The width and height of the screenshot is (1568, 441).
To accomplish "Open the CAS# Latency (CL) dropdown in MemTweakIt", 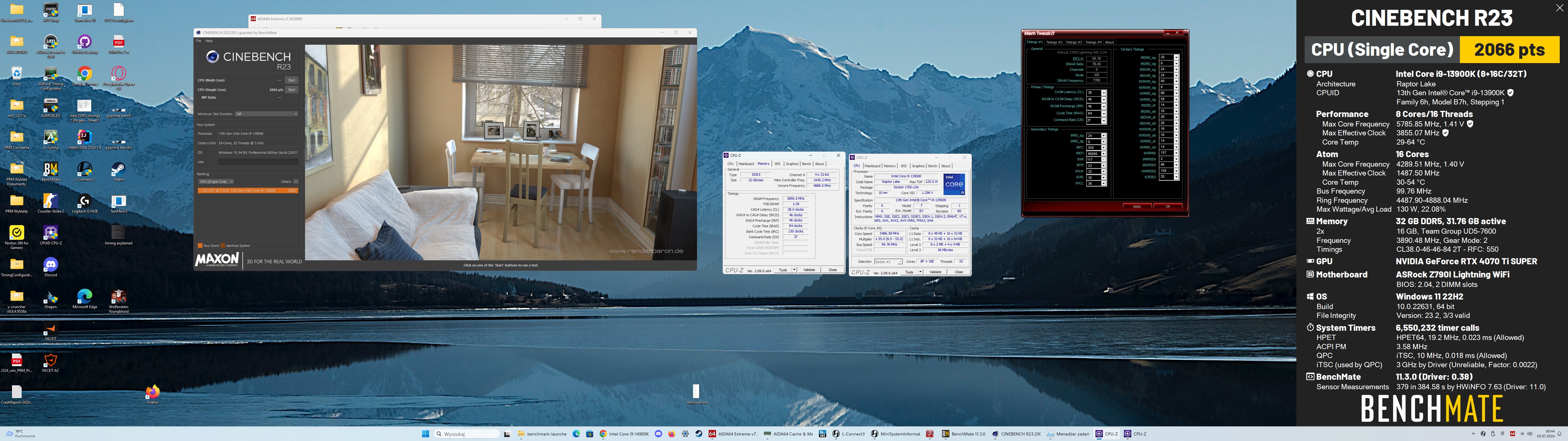I will [x=1103, y=92].
